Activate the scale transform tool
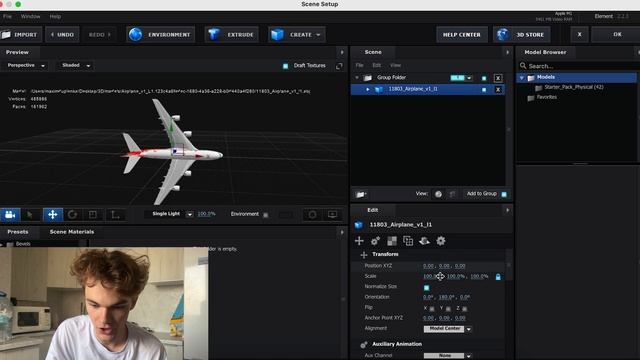 point(93,215)
